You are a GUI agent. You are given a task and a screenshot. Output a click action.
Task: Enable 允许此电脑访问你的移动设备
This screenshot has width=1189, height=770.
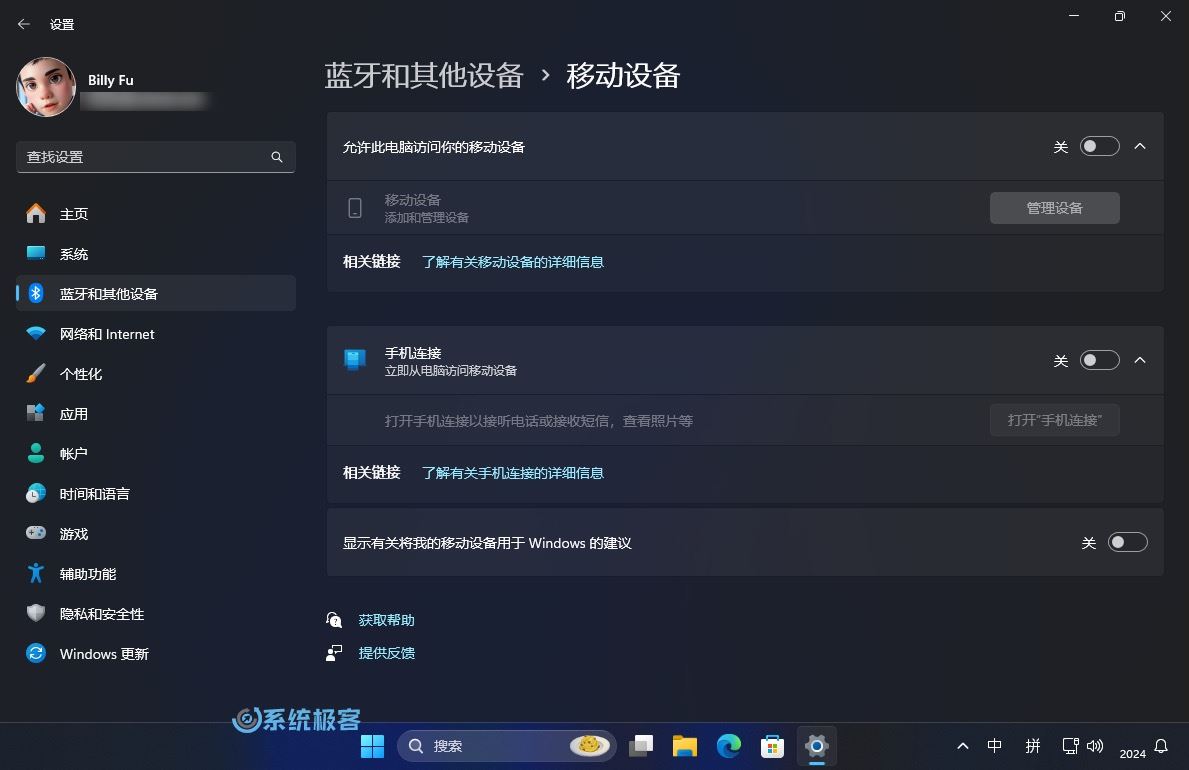coord(1099,146)
